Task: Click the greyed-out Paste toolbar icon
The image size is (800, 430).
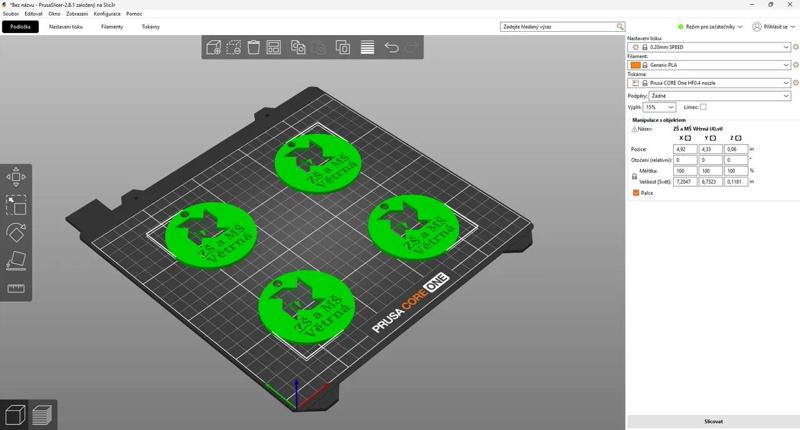Action: pos(318,47)
